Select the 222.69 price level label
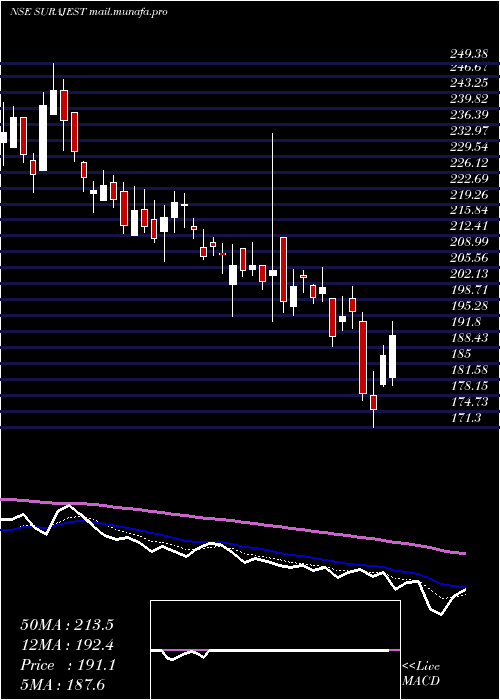The height and width of the screenshot is (700, 500). [x=469, y=179]
